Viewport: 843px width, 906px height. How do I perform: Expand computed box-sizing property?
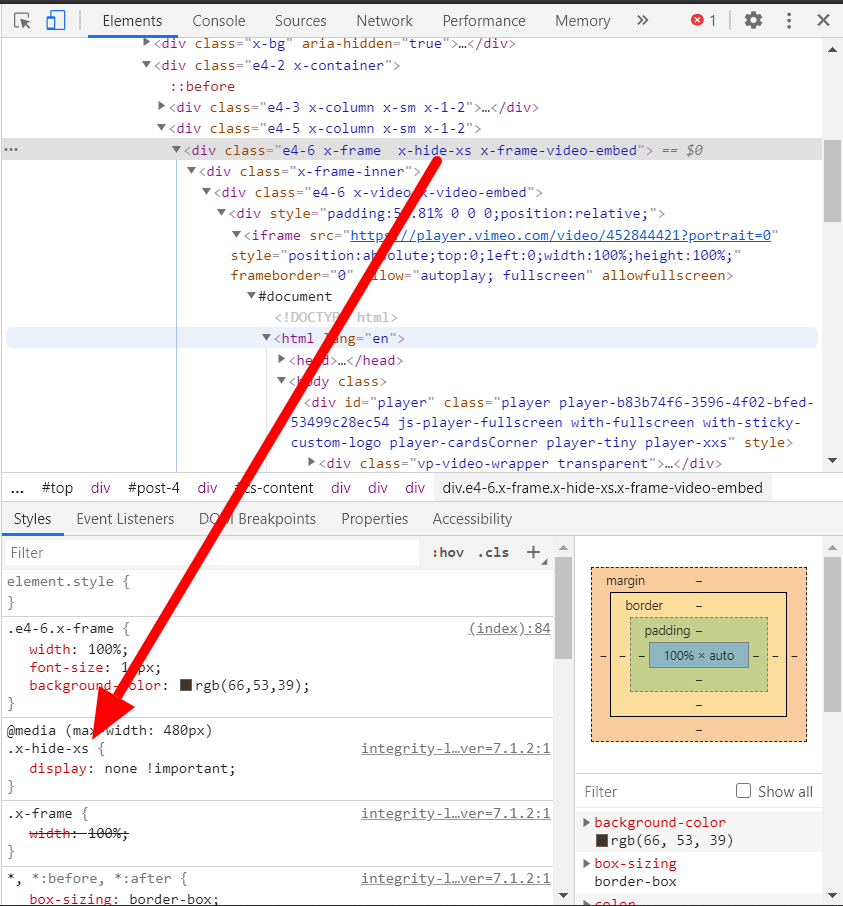[x=586, y=863]
